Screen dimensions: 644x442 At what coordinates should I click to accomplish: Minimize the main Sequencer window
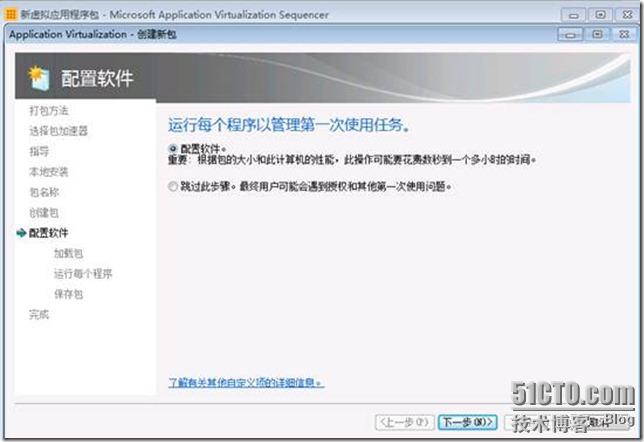[x=573, y=15]
